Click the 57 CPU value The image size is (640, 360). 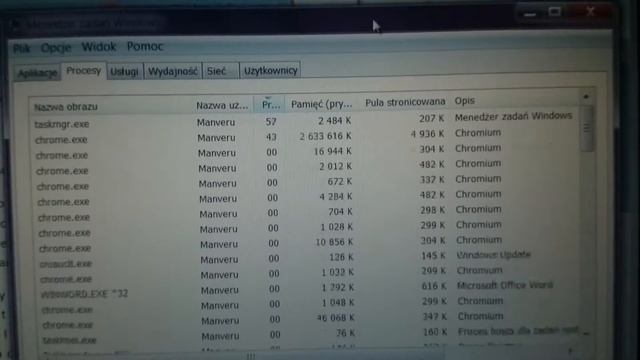coord(271,122)
